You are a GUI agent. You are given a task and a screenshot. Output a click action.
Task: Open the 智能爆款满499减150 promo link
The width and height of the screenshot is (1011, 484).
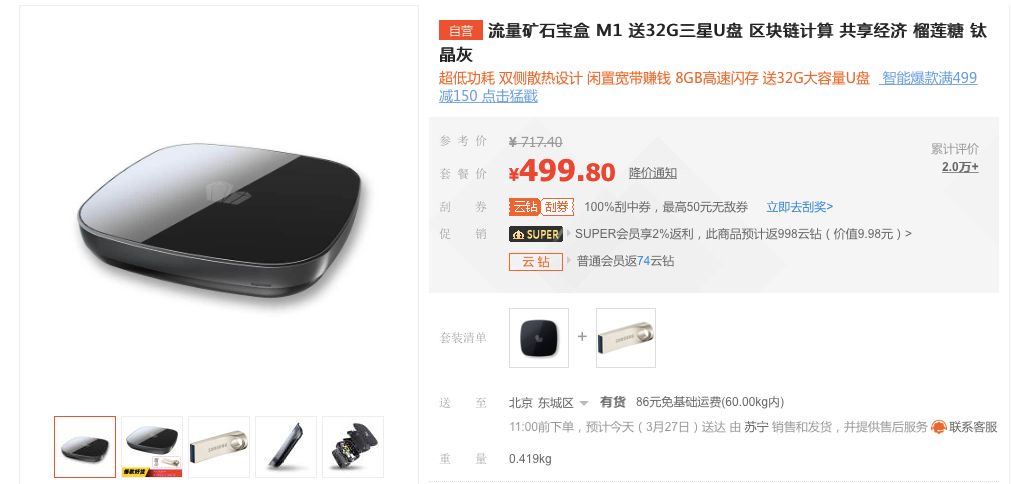coord(707,87)
